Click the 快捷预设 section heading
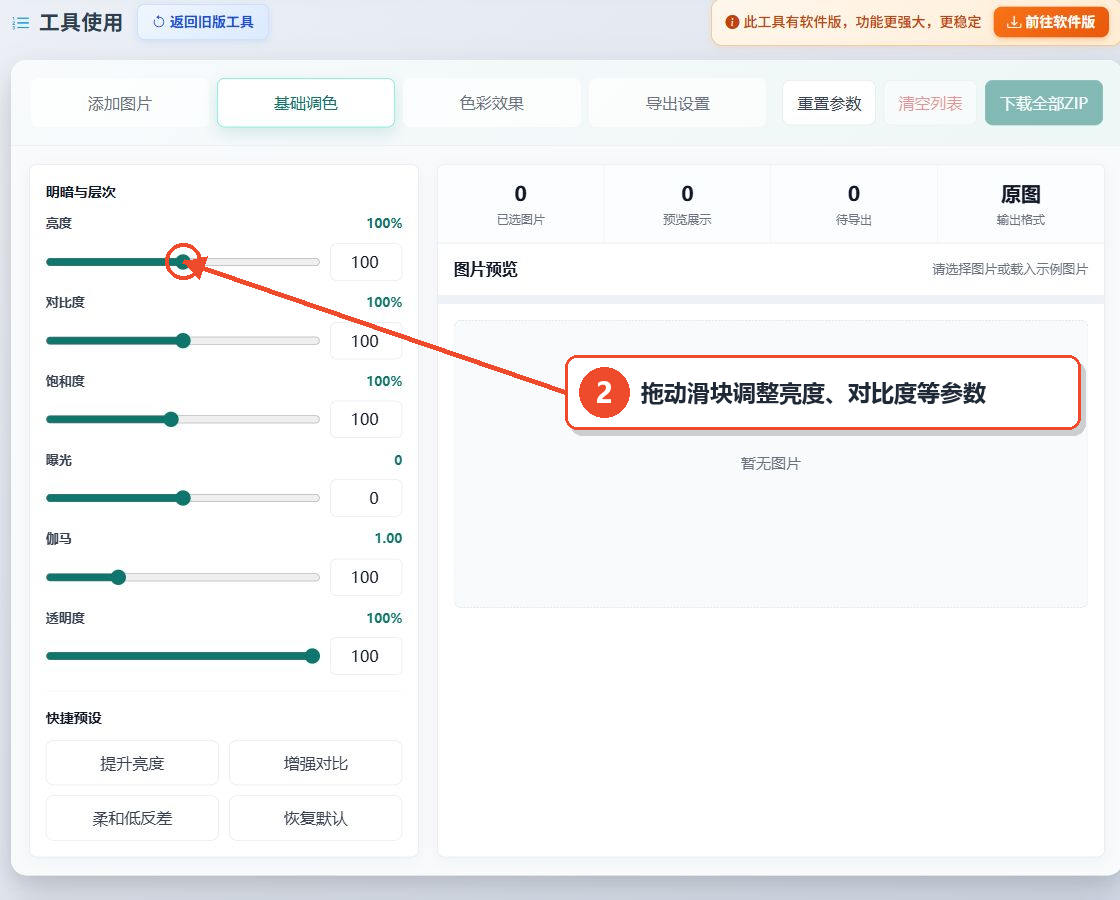This screenshot has width=1120, height=900. coord(74,718)
